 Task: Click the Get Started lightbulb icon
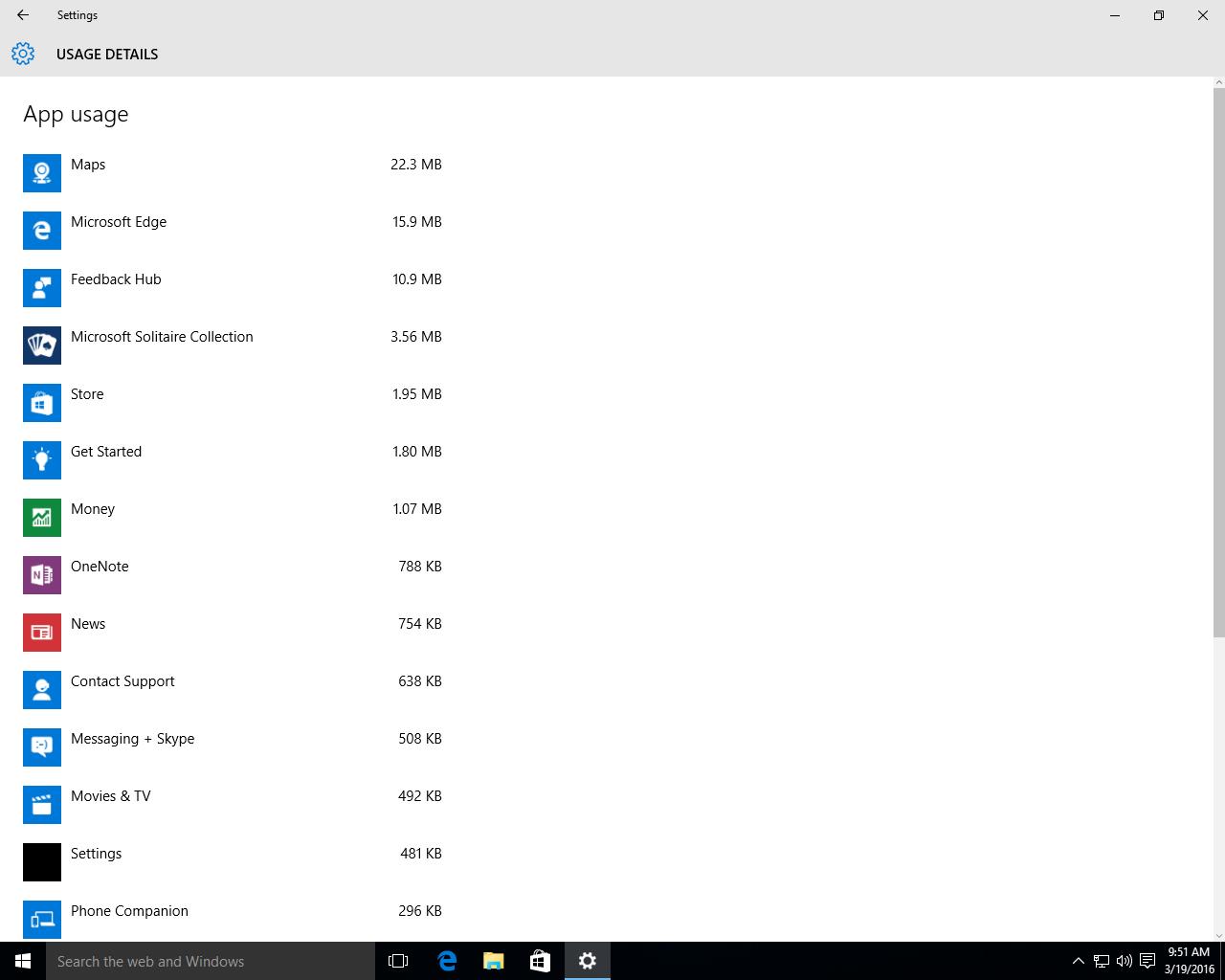coord(42,459)
